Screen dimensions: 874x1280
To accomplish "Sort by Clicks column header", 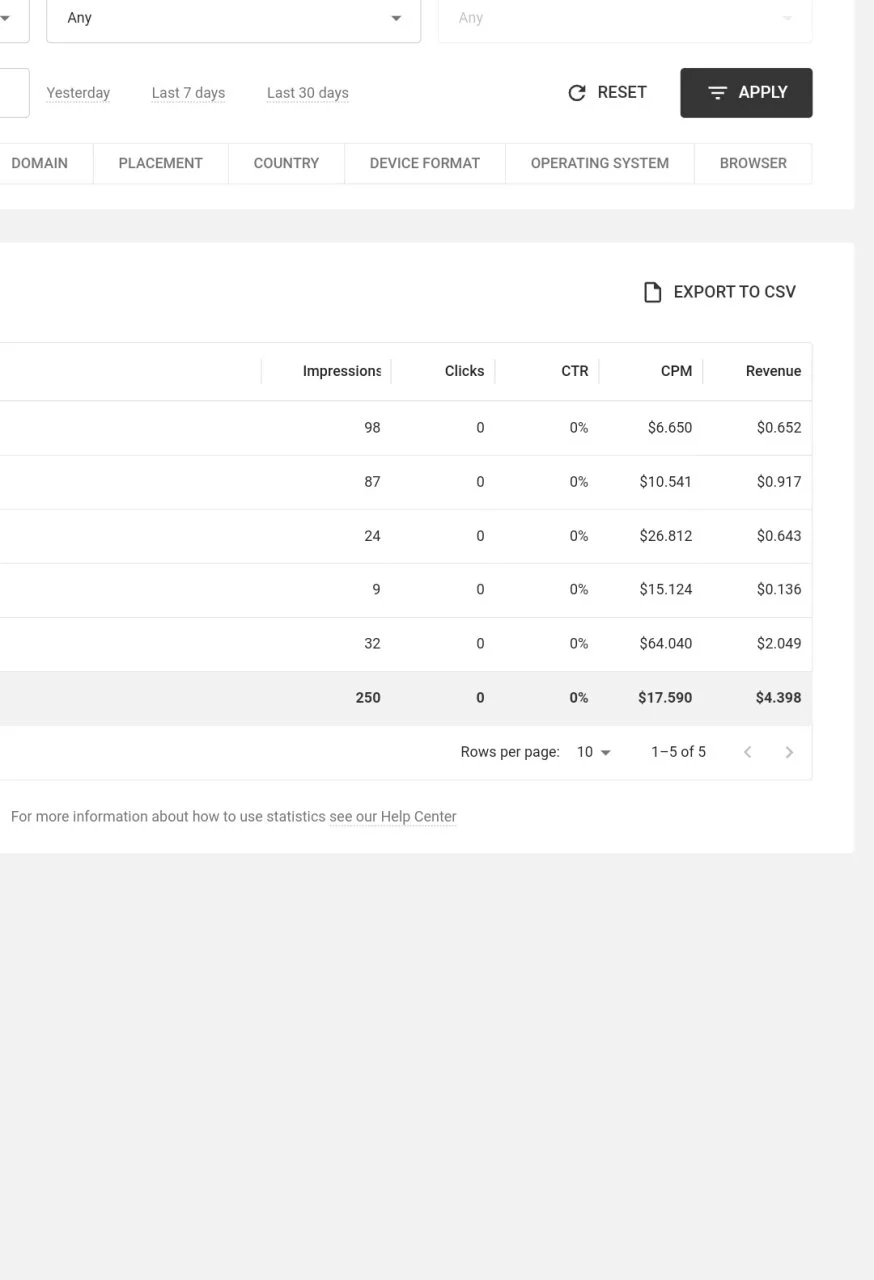I will click(x=464, y=371).
